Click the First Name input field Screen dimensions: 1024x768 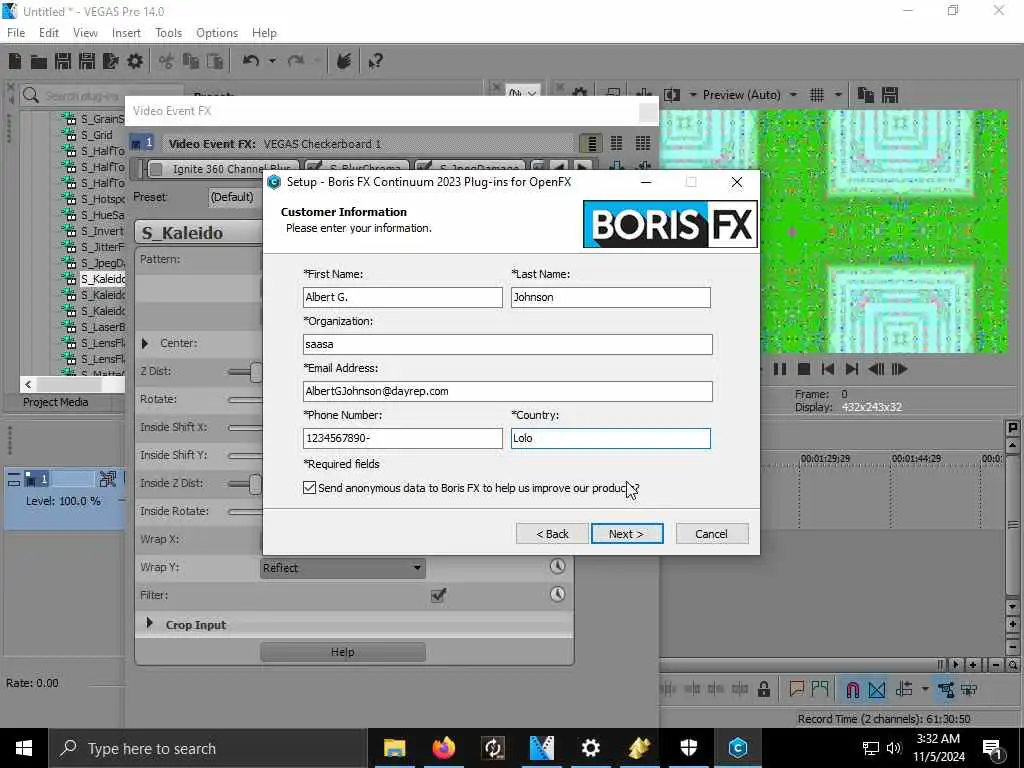402,297
